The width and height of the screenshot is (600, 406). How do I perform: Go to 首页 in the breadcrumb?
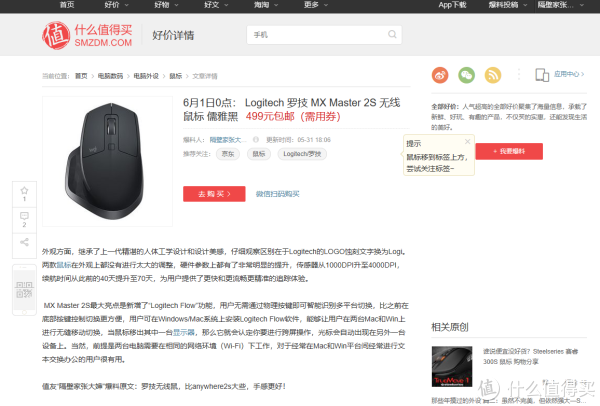[81, 76]
